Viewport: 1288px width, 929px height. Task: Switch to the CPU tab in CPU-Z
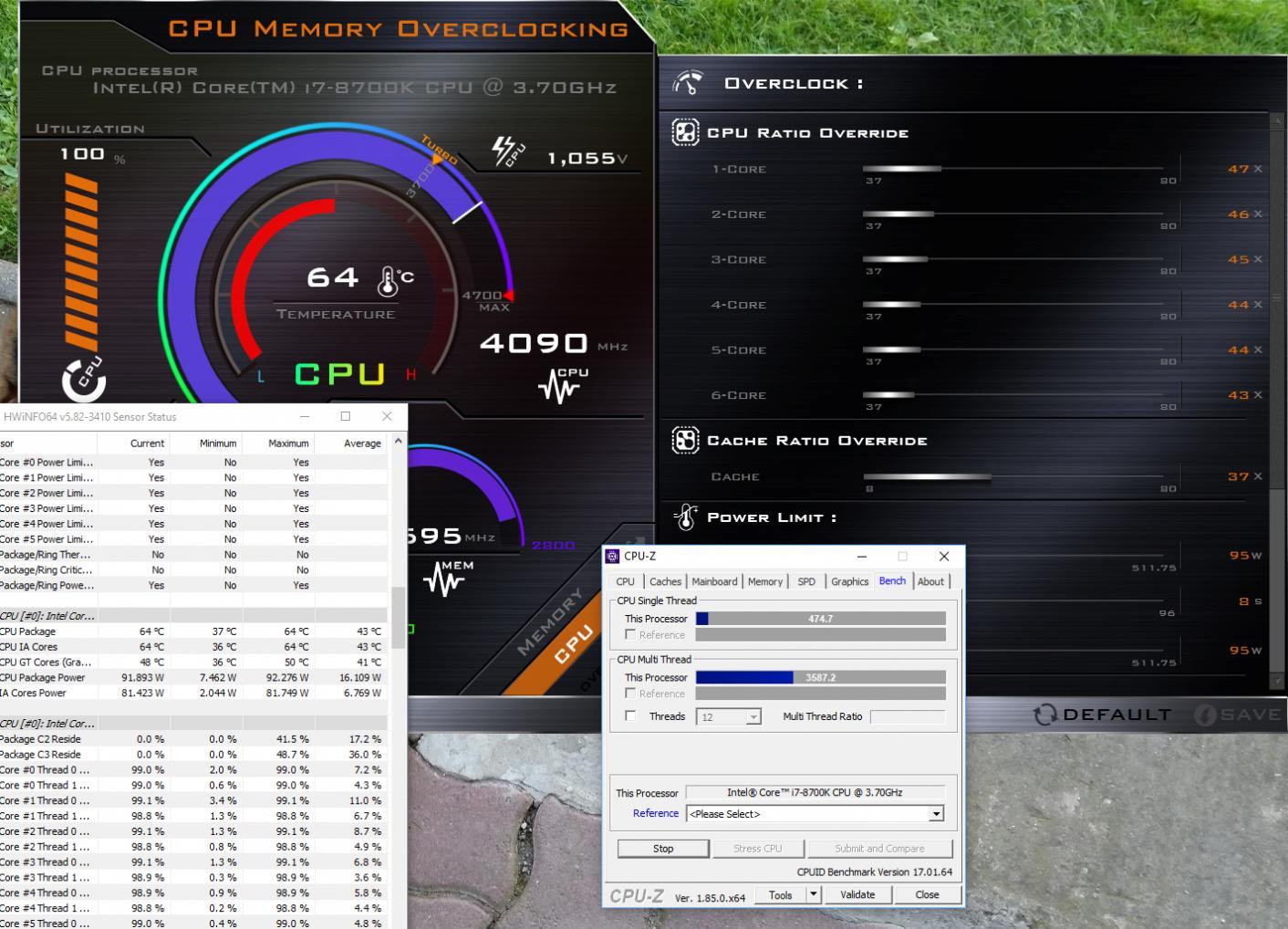point(625,581)
